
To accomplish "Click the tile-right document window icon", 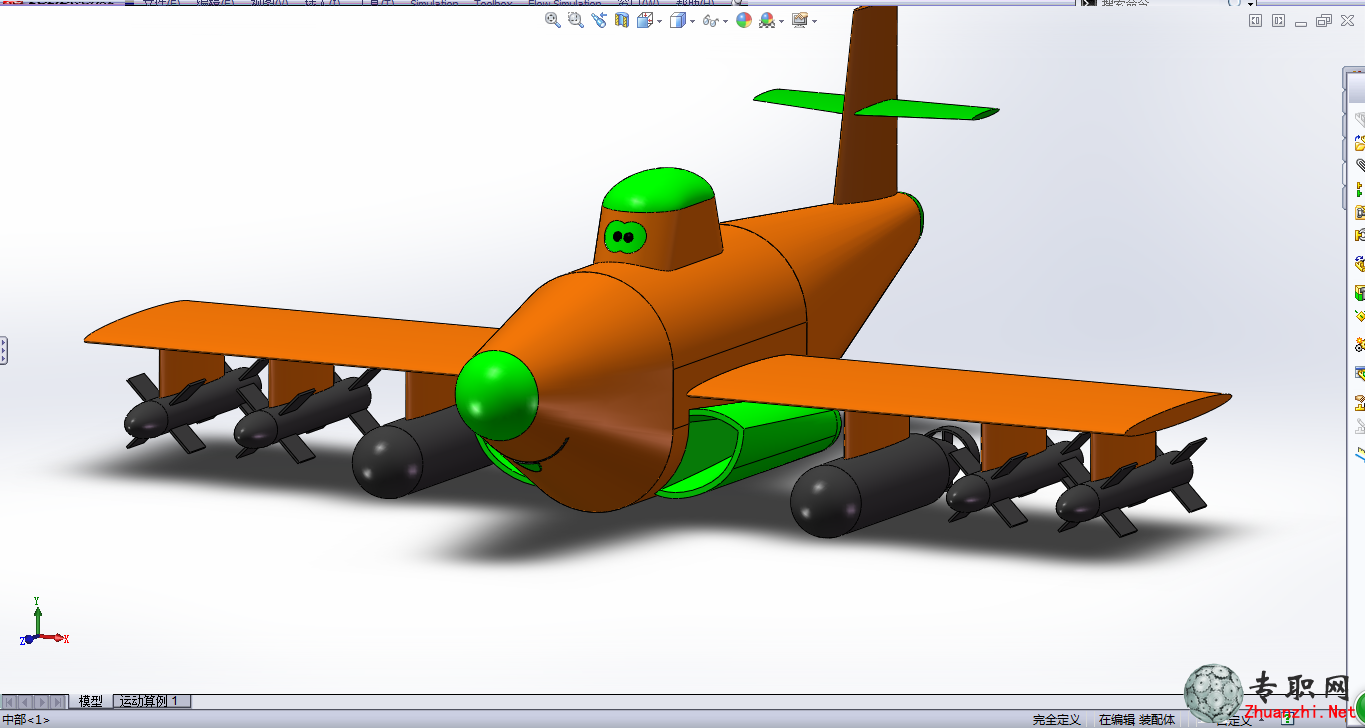I will coord(1278,21).
